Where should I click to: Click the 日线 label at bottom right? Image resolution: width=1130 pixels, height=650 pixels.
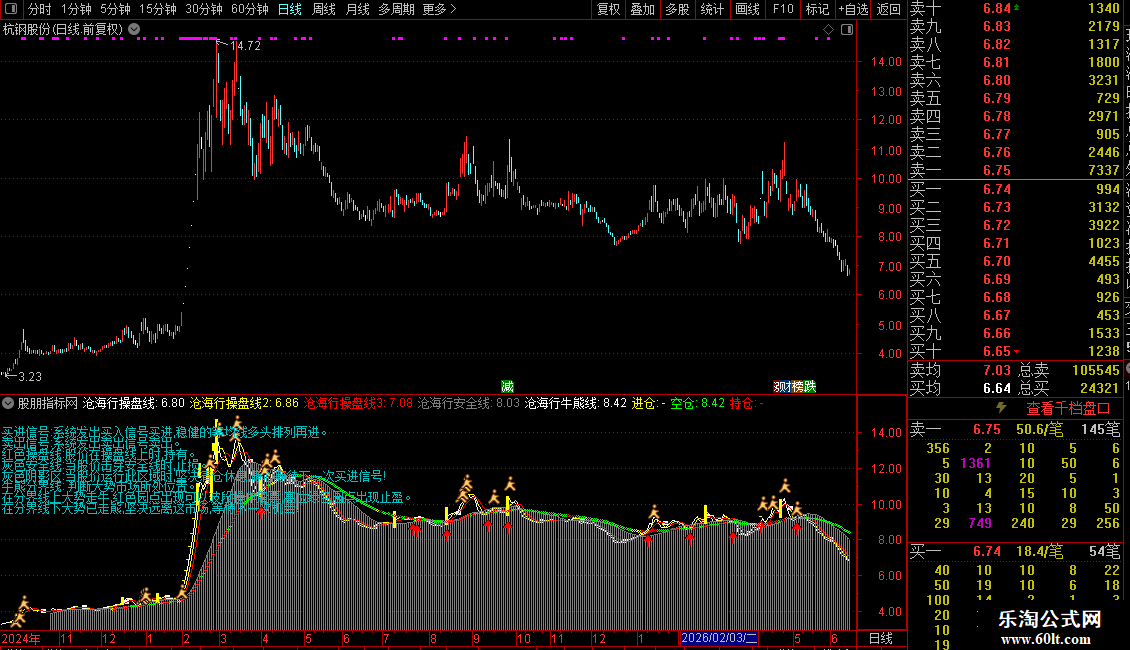(881, 638)
